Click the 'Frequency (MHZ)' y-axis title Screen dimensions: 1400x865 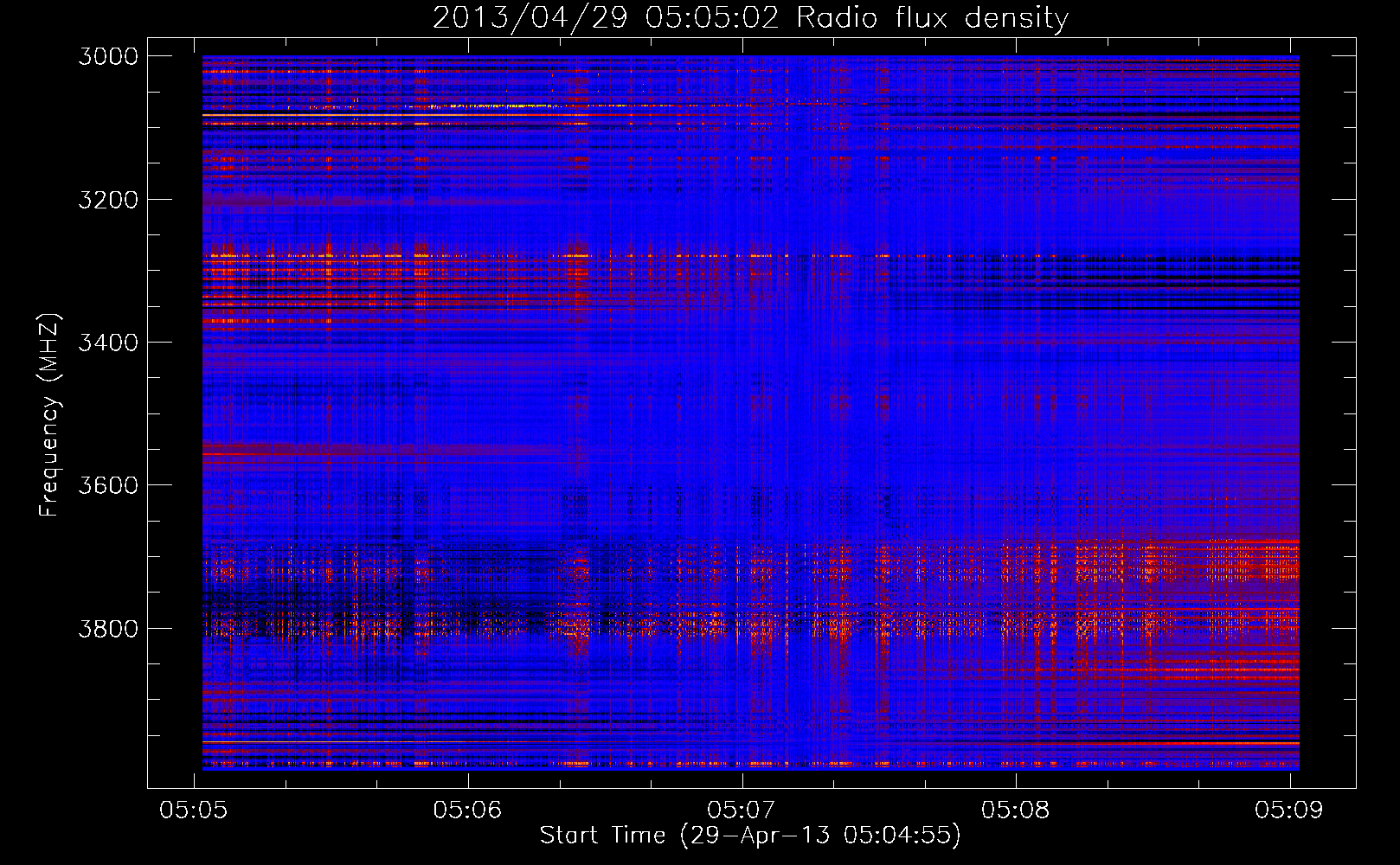(x=50, y=415)
